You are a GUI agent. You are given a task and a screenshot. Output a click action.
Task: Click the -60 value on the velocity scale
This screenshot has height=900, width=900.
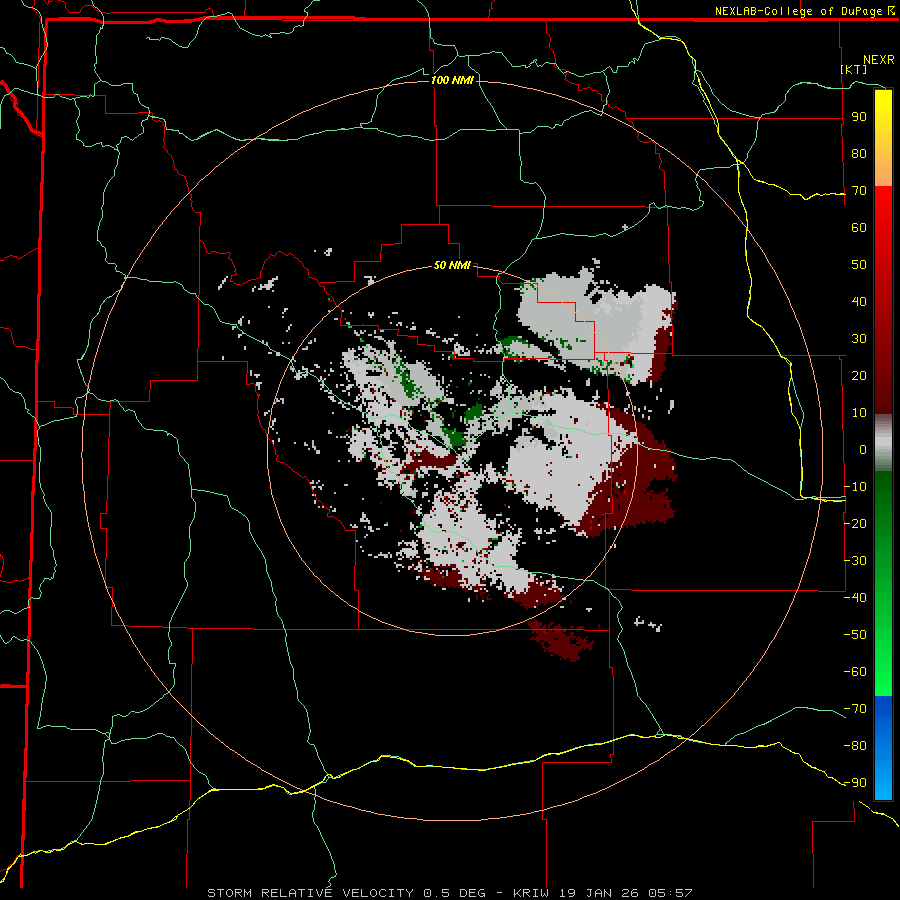855,672
